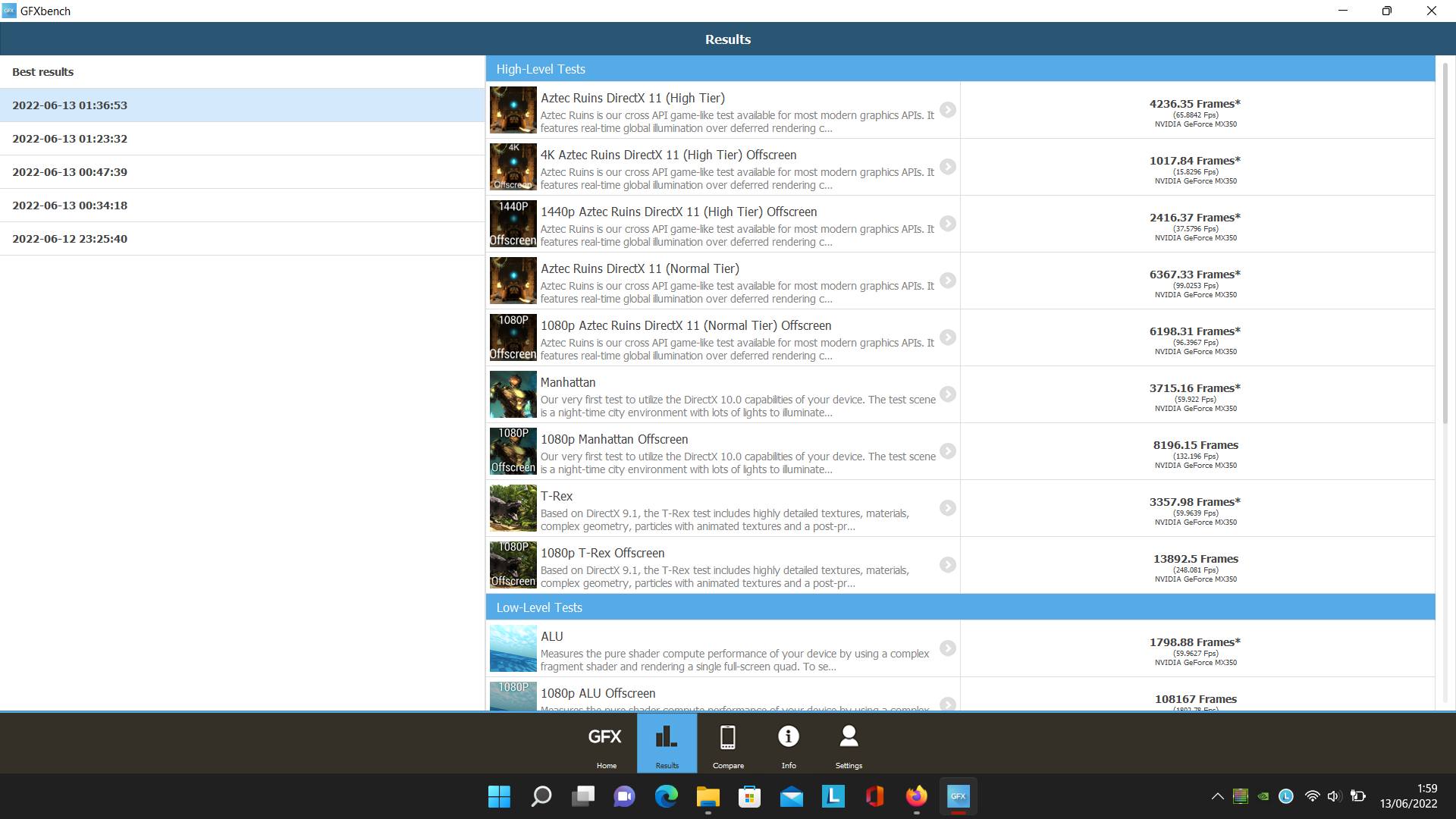Switch to the Results tab

667,743
